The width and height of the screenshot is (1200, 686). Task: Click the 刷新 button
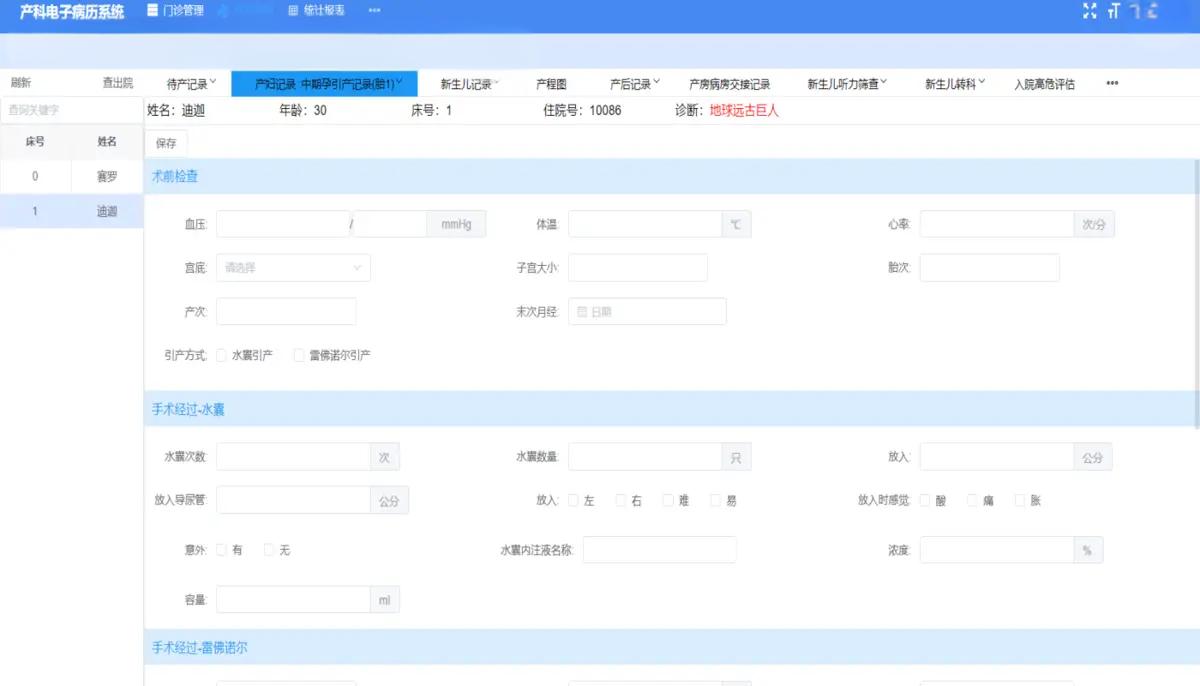click(x=21, y=83)
